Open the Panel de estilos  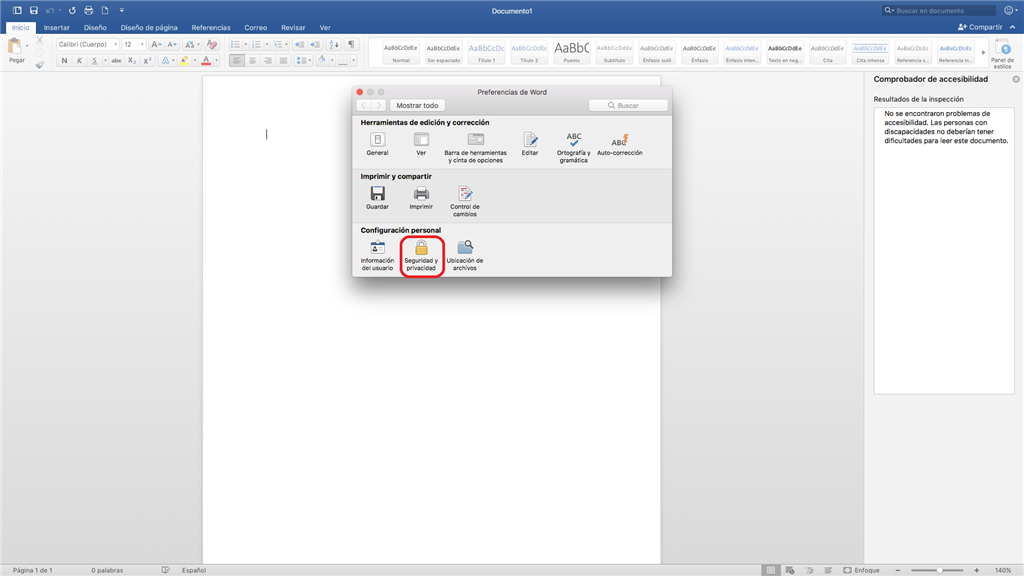[x=1002, y=54]
